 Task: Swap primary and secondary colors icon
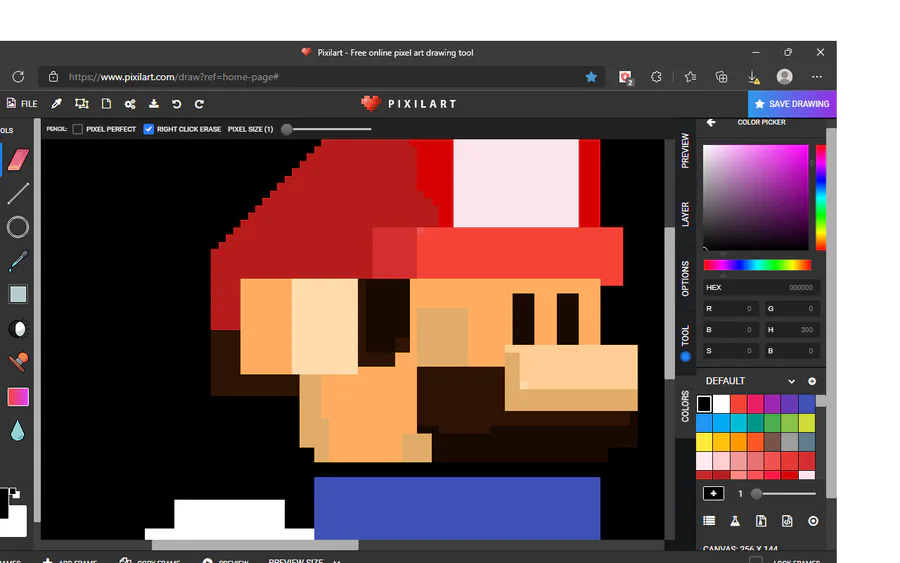coord(14,492)
